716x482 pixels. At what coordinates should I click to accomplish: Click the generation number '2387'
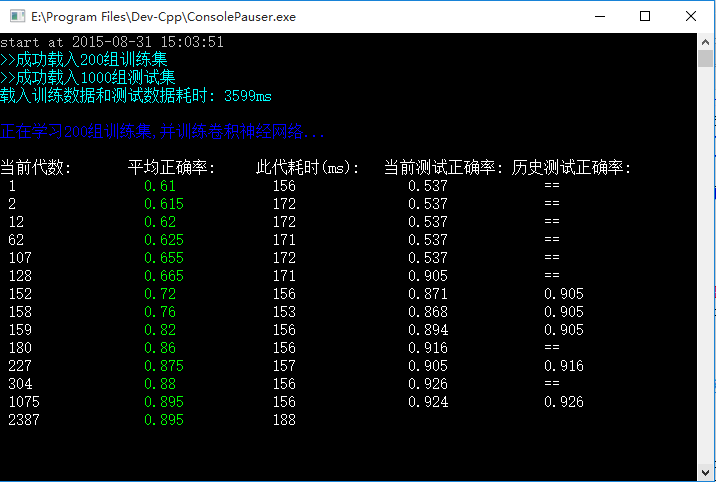[x=24, y=420]
